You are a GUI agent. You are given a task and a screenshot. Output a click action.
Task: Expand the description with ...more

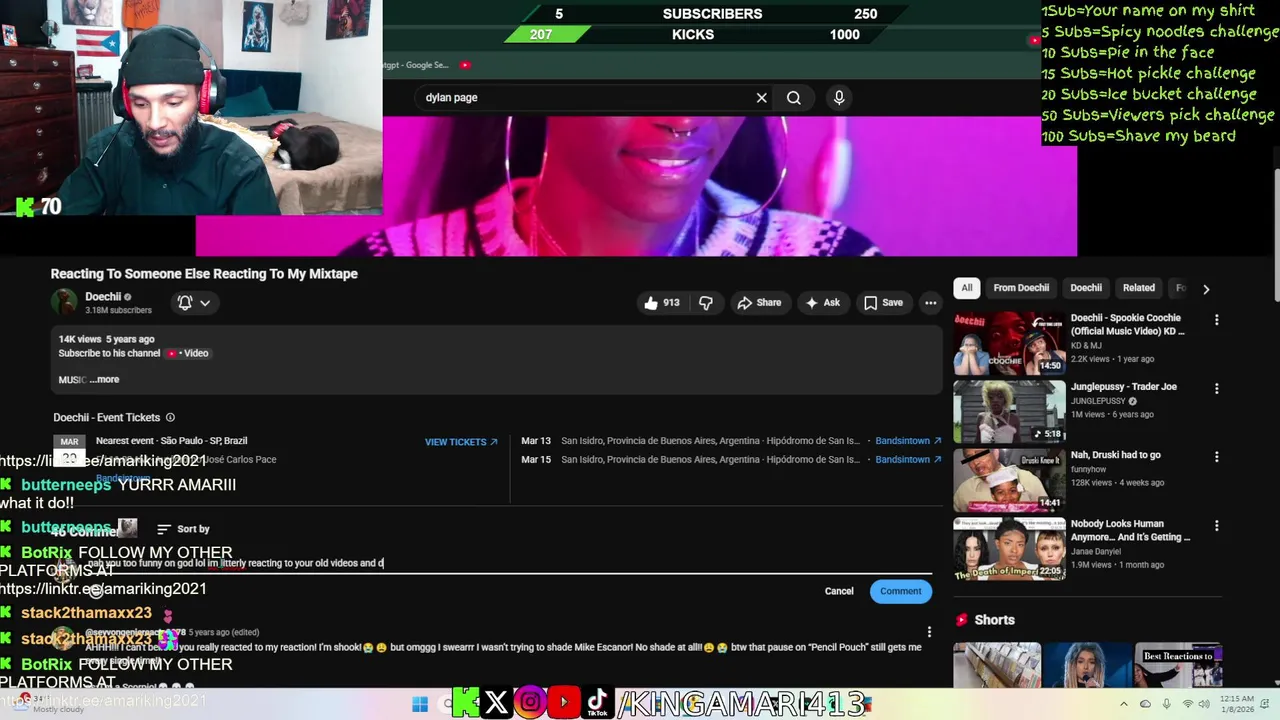coord(104,380)
